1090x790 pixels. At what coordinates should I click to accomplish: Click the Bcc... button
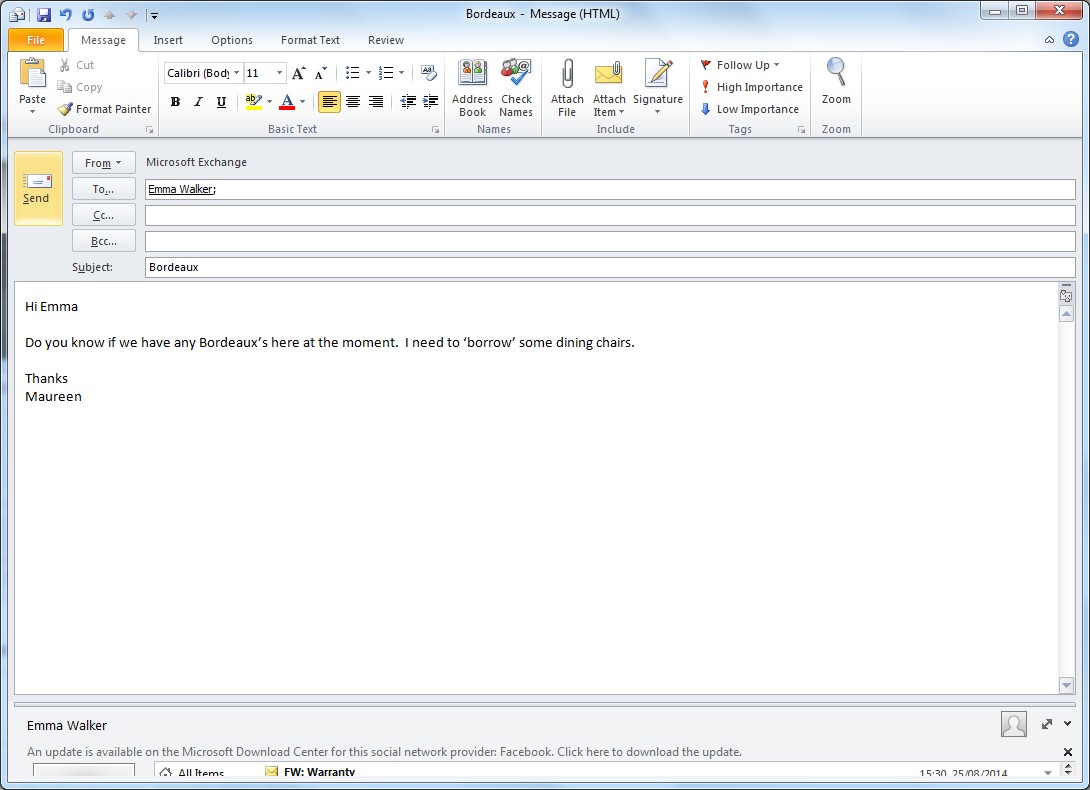coord(104,241)
